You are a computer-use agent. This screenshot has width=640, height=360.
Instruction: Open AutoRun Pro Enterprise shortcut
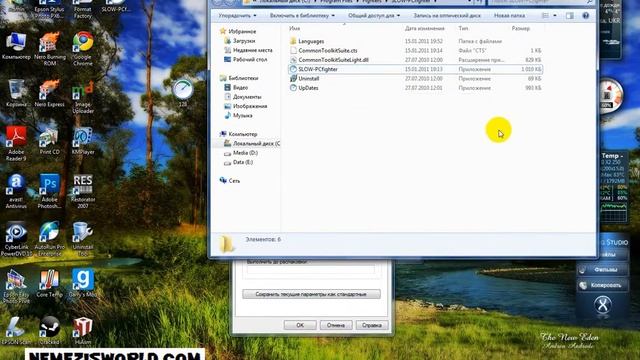pyautogui.click(x=49, y=239)
